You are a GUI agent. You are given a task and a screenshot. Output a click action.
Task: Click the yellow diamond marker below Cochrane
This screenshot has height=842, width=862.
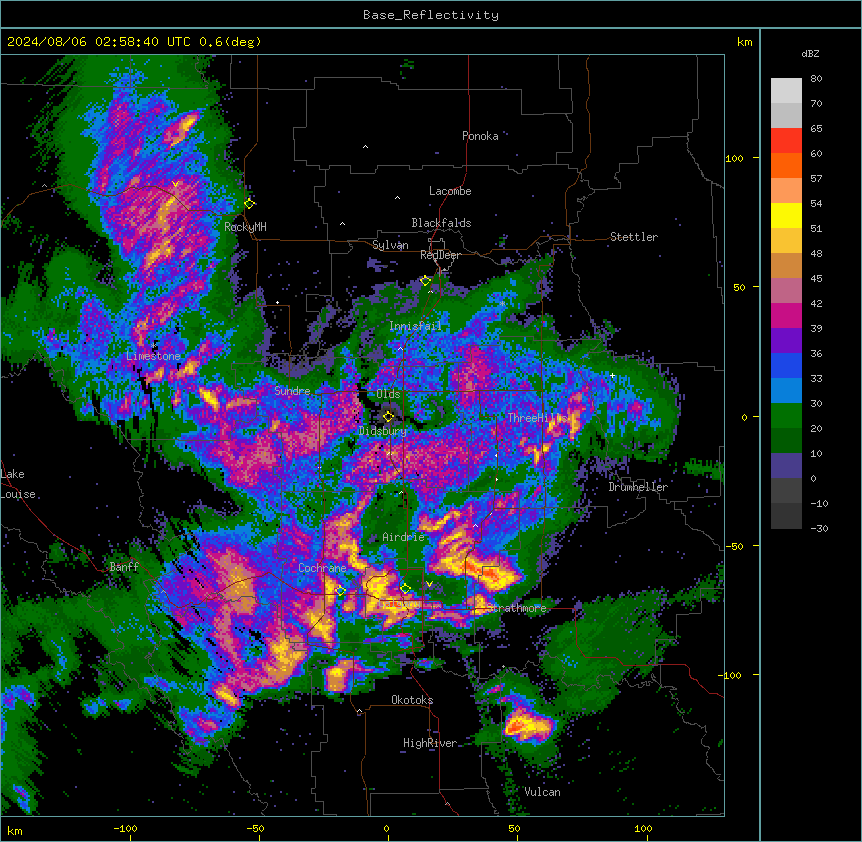coord(340,590)
